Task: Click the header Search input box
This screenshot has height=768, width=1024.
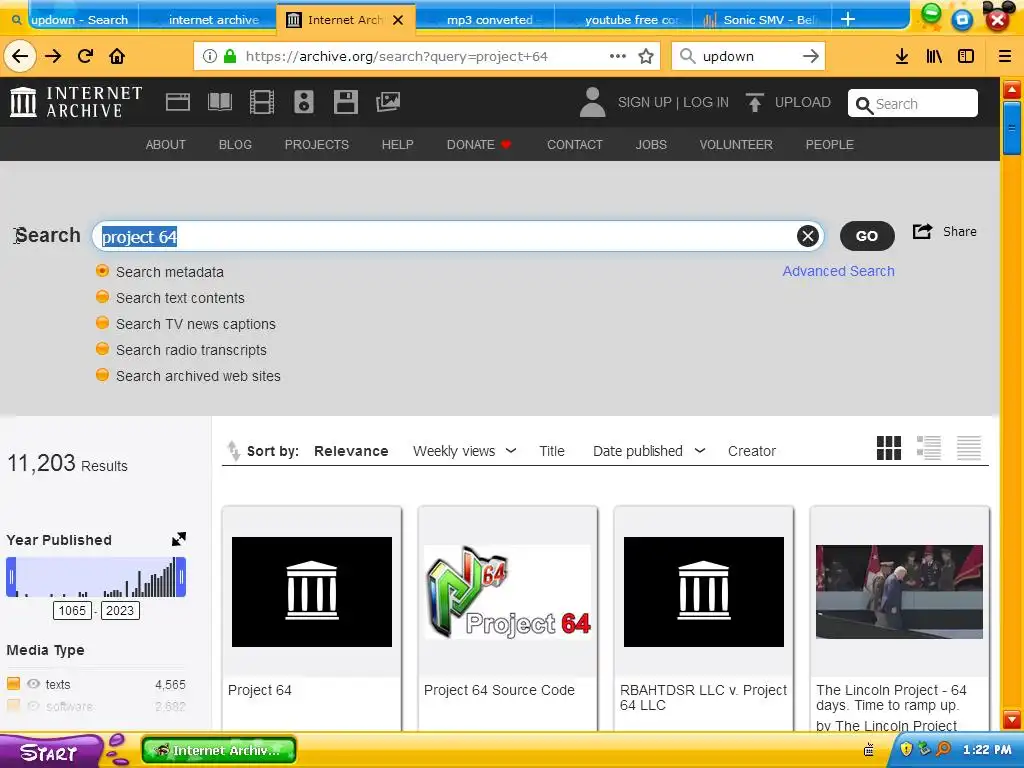Action: pyautogui.click(x=912, y=103)
